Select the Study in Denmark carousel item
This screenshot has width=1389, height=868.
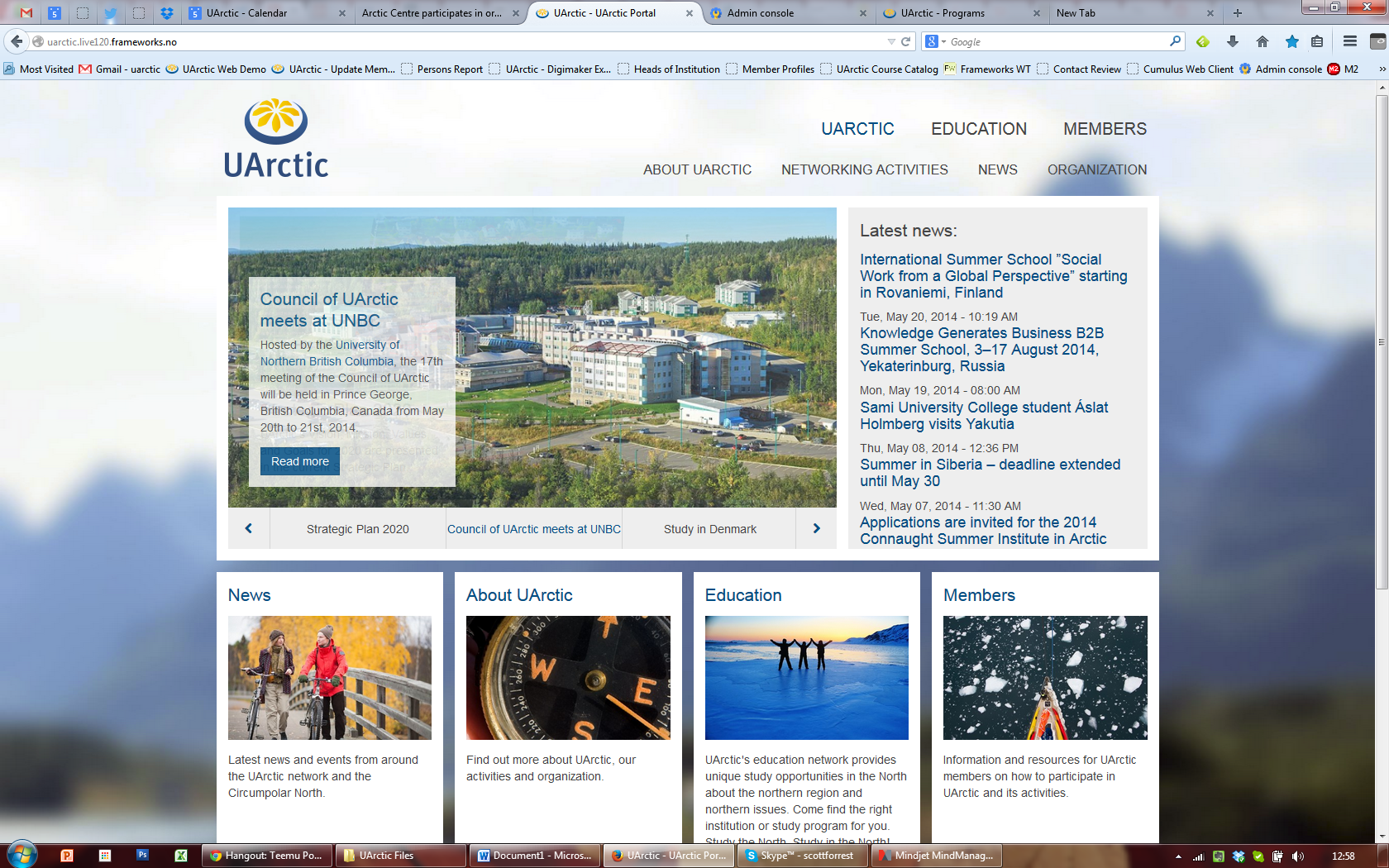pos(709,528)
